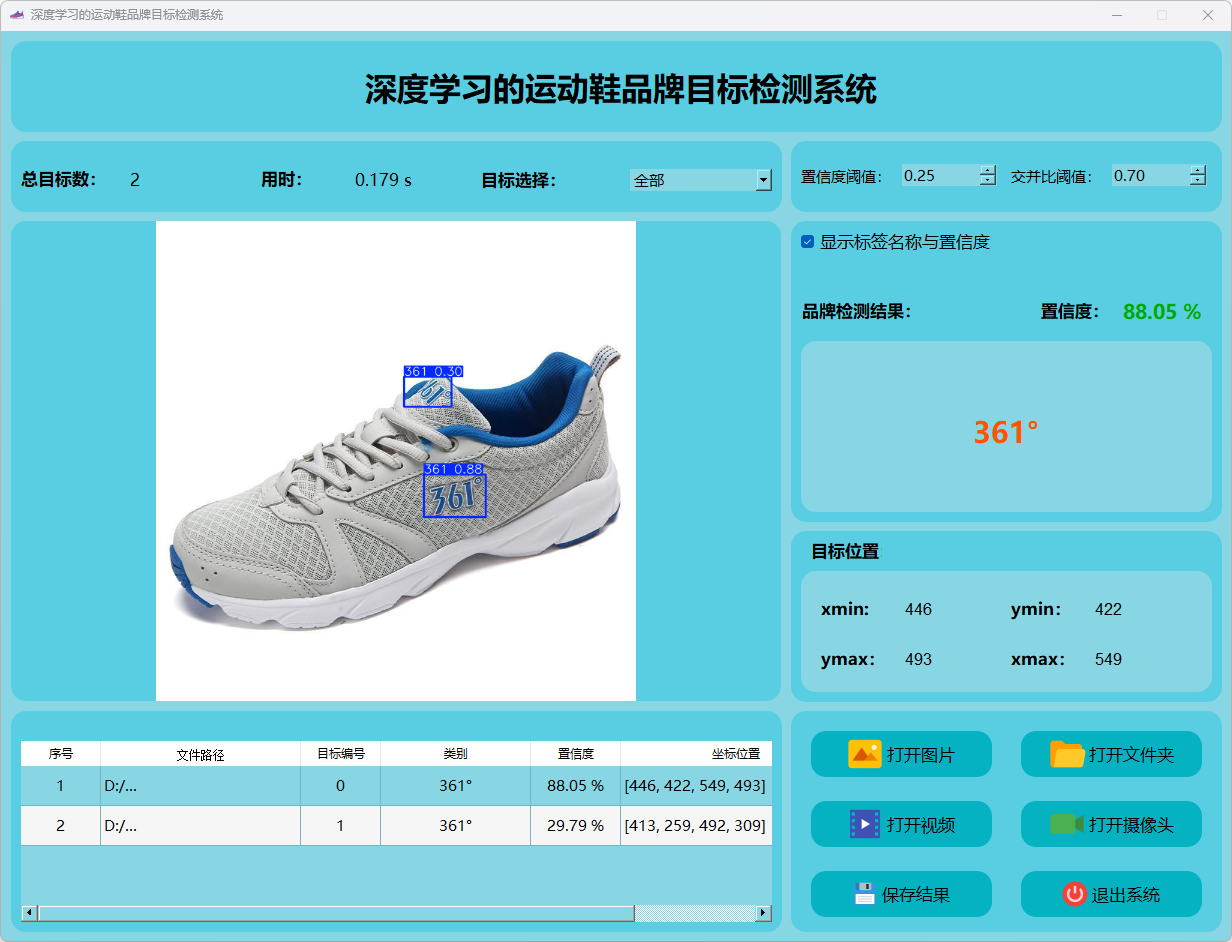Select the 类别 cell in row 2
The height and width of the screenshot is (942, 1232).
click(455, 826)
